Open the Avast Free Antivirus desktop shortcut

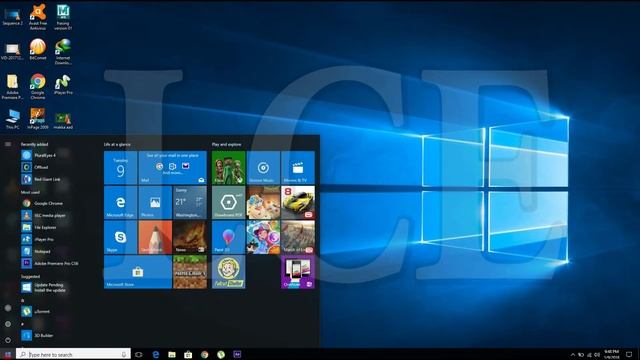tap(38, 16)
